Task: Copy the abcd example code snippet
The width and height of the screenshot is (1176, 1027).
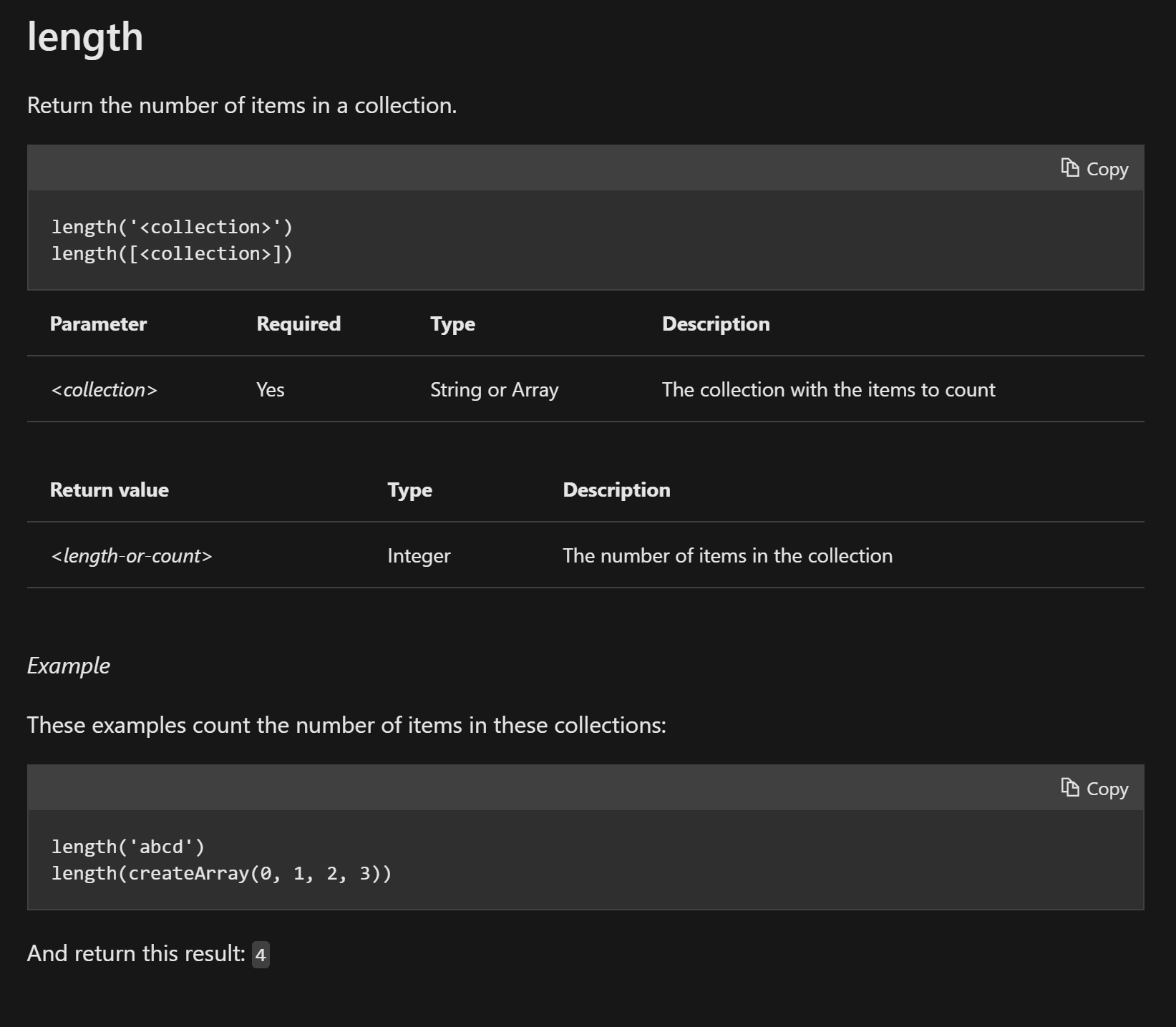Action: 1094,789
